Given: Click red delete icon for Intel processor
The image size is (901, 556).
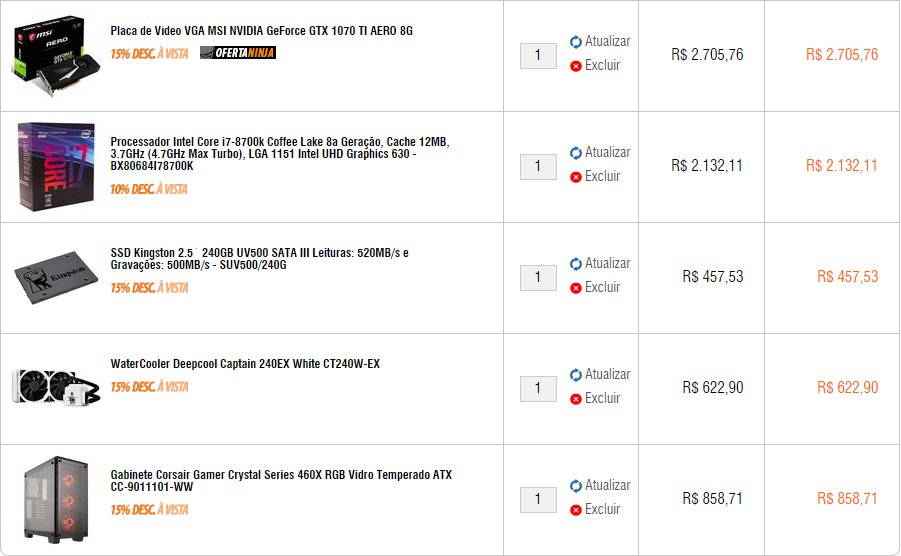Looking at the screenshot, I should tap(576, 177).
